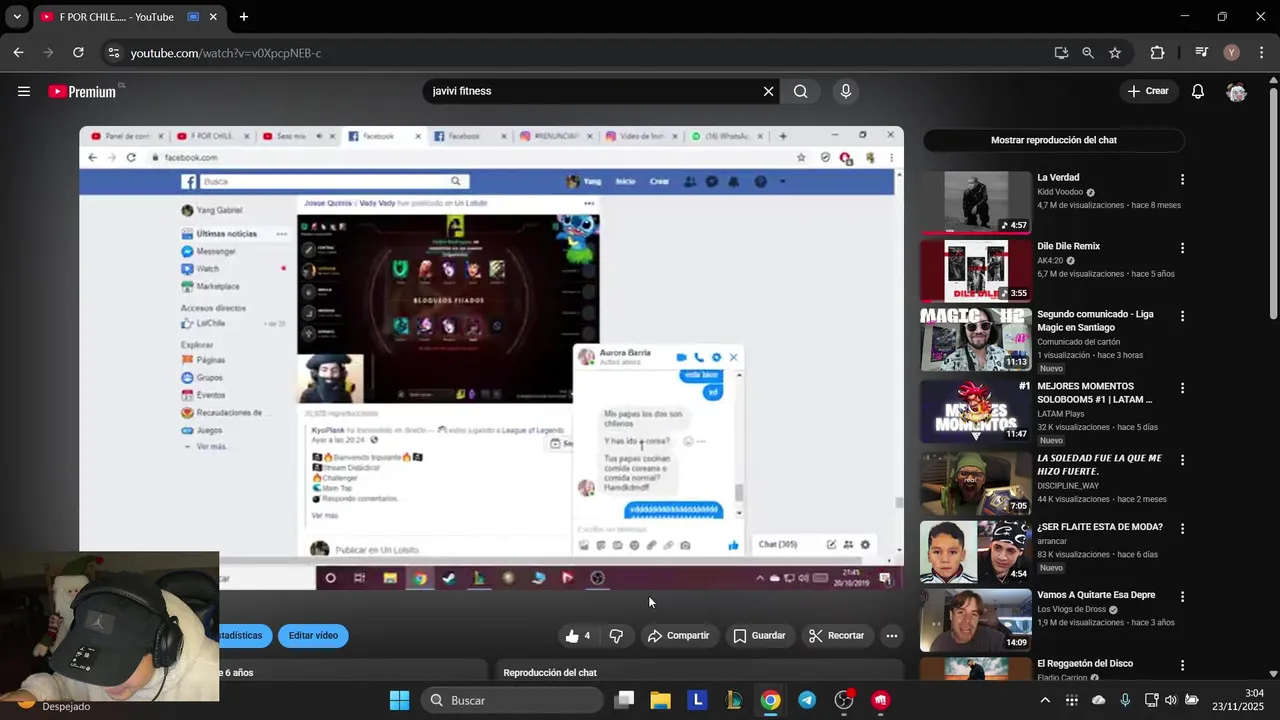The image size is (1280, 720).
Task: View site information icon in address bar
Action: (x=113, y=53)
